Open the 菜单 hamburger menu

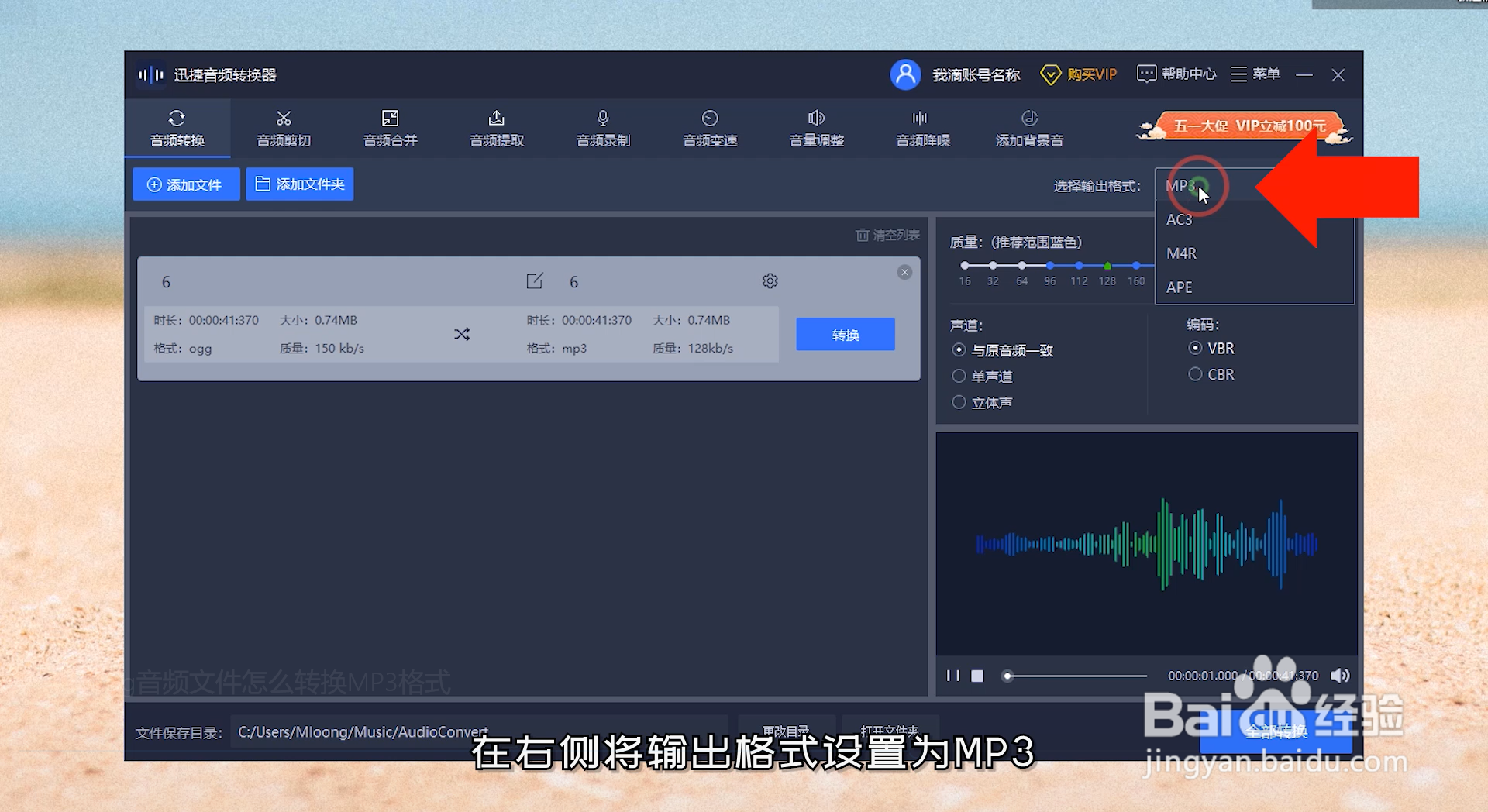[1255, 74]
